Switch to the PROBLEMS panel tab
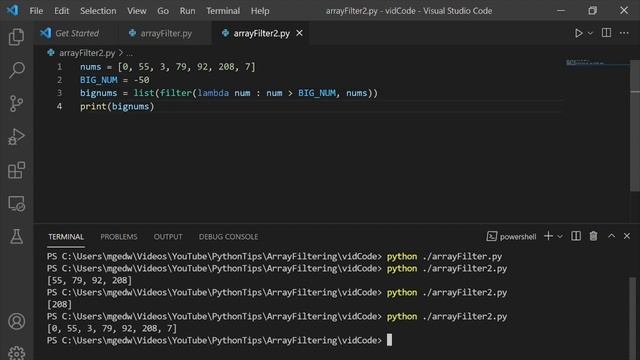This screenshot has height=360, width=640. (119, 237)
